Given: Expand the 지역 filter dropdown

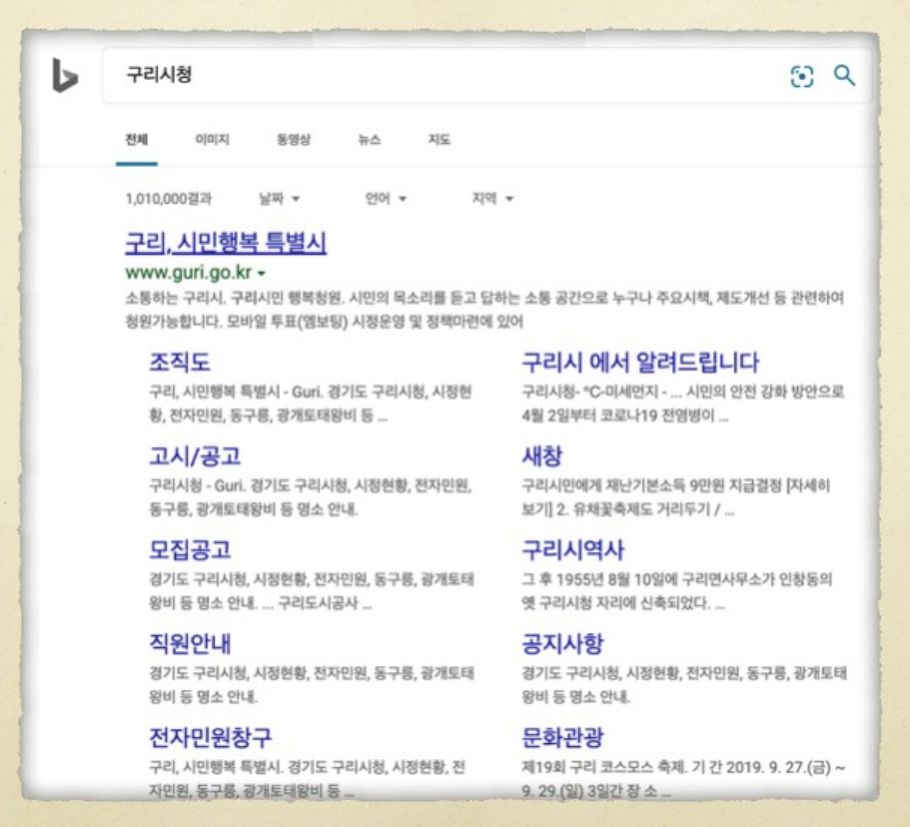Looking at the screenshot, I should (x=493, y=198).
